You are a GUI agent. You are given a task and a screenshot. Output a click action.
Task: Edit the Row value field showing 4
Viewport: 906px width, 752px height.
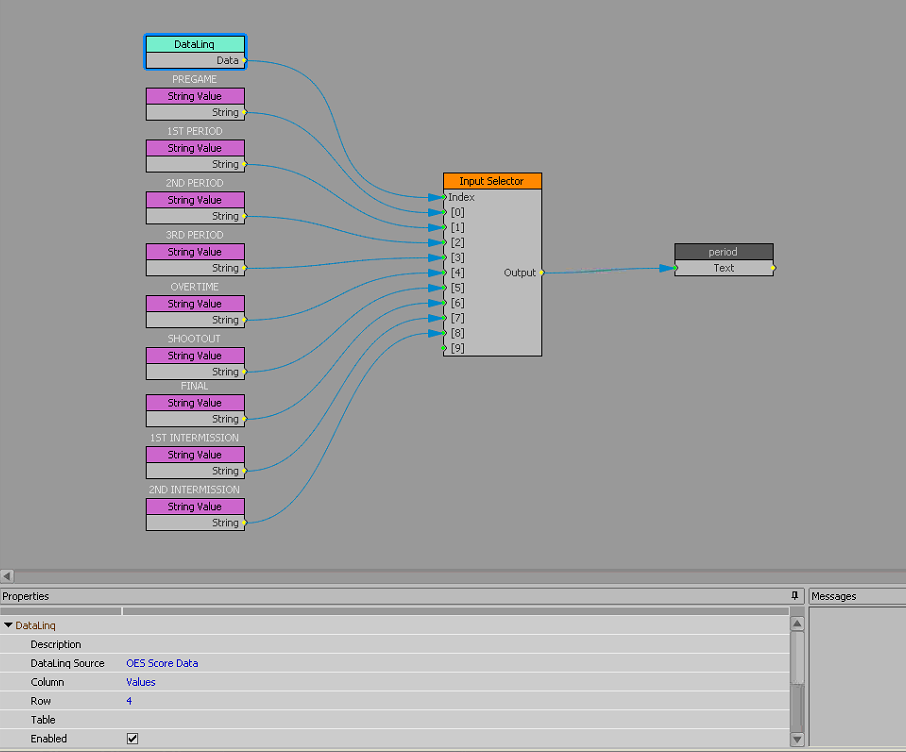129,701
